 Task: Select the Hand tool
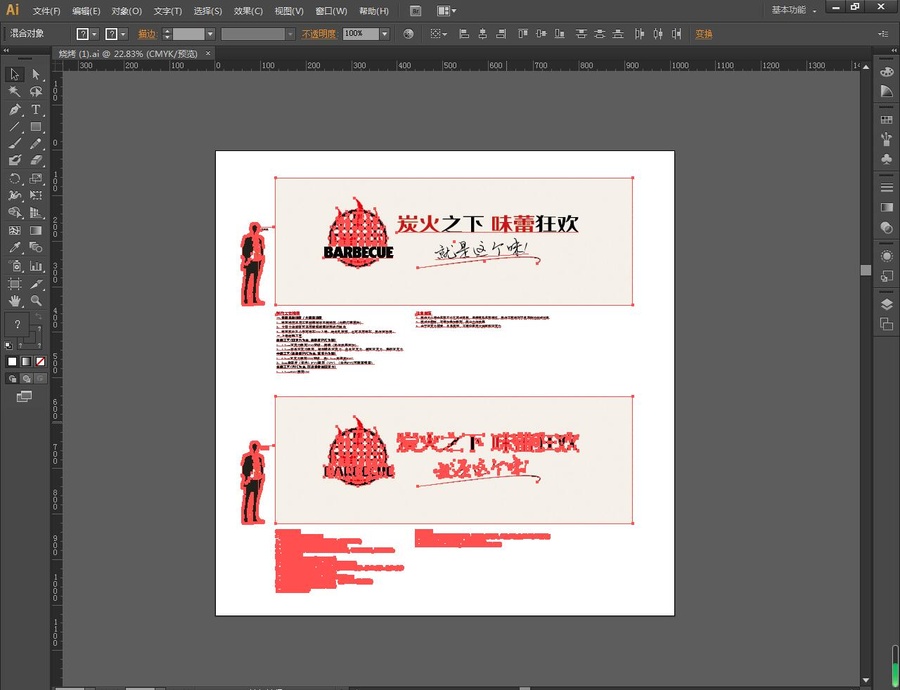pos(14,301)
